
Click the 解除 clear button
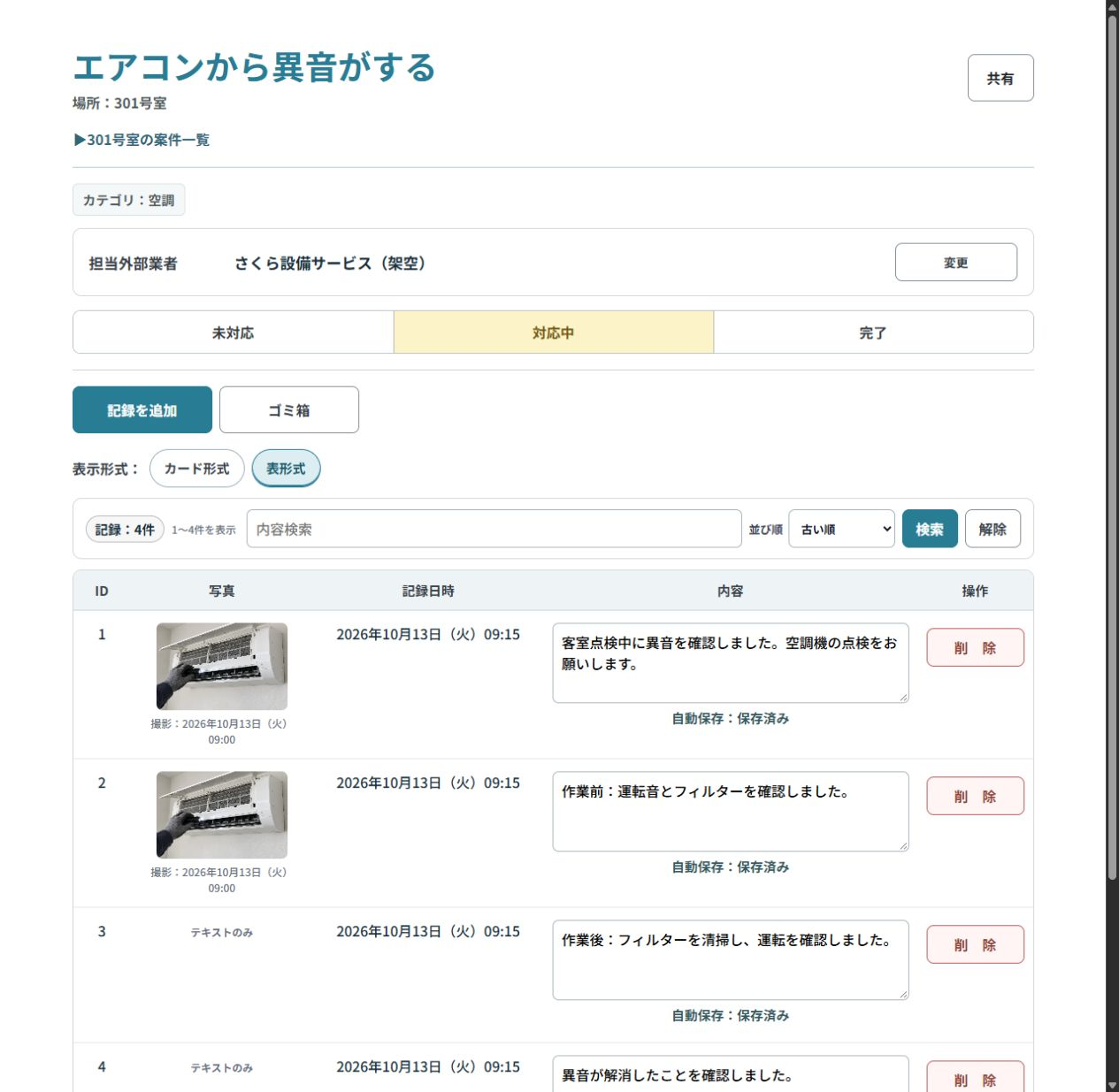(x=993, y=529)
